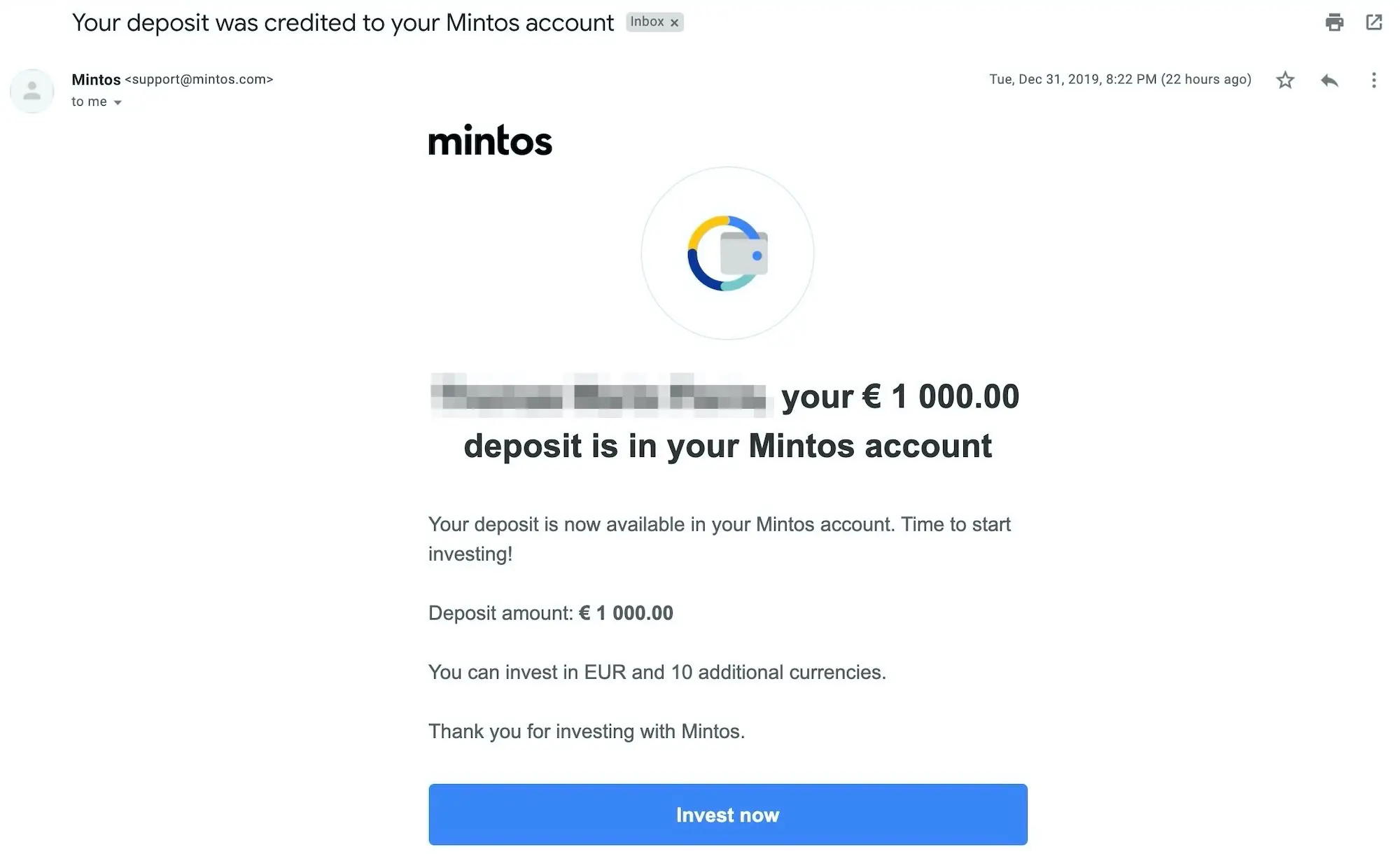Click the bold Deposit amount € 1 000.00
This screenshot has height=854, width=1400.
(626, 613)
